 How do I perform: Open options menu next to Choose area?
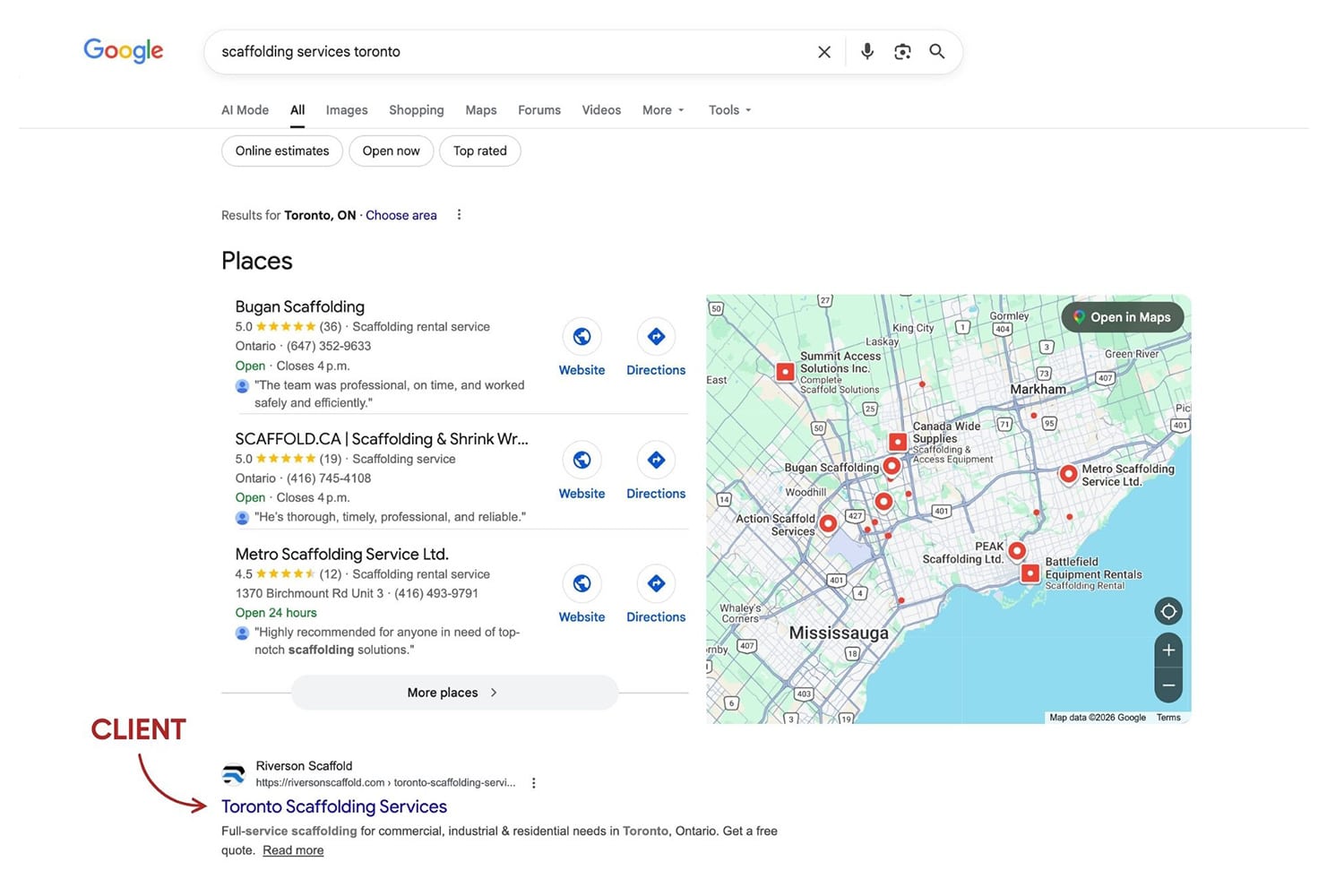459,215
